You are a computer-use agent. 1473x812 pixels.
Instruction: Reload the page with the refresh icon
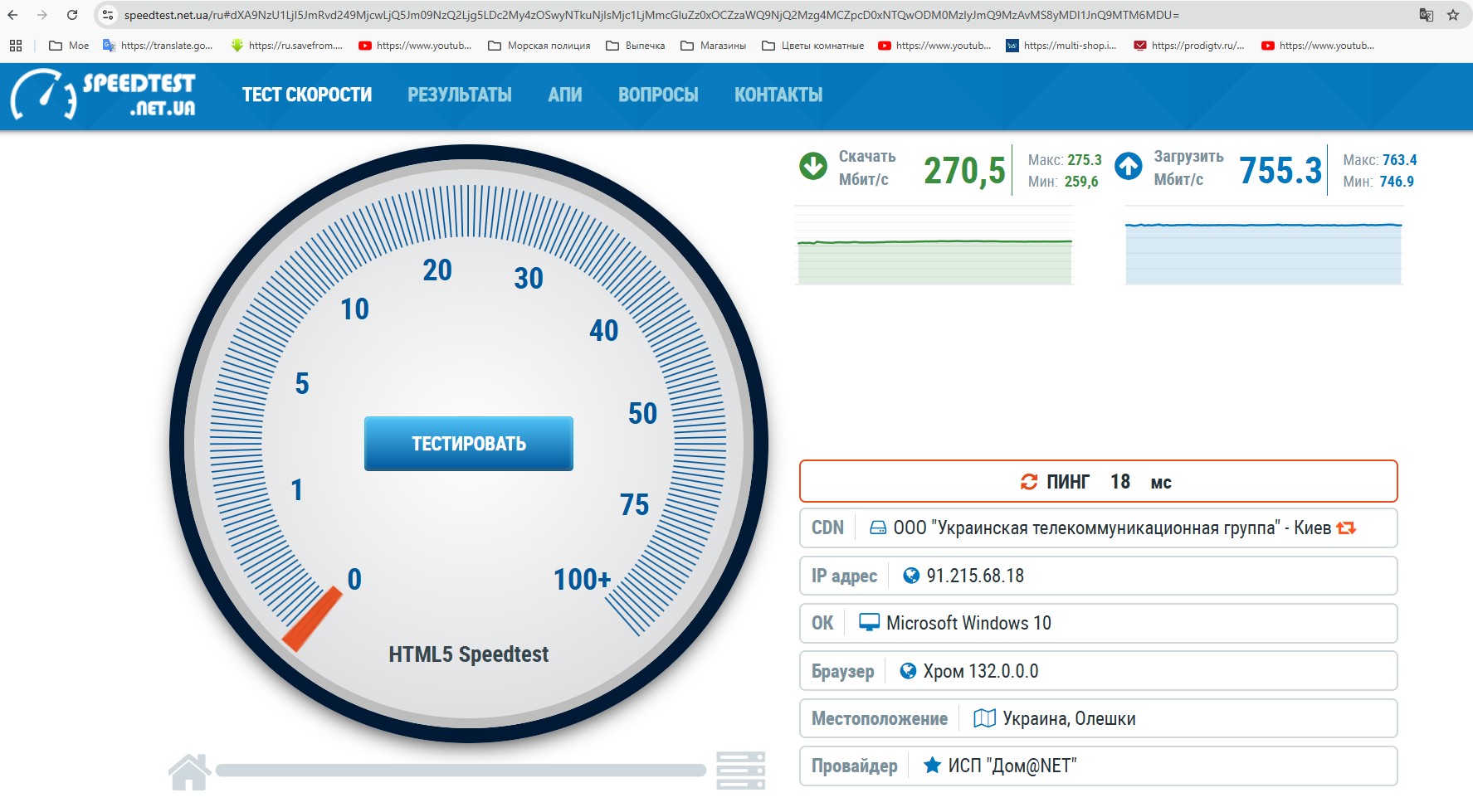click(72, 15)
